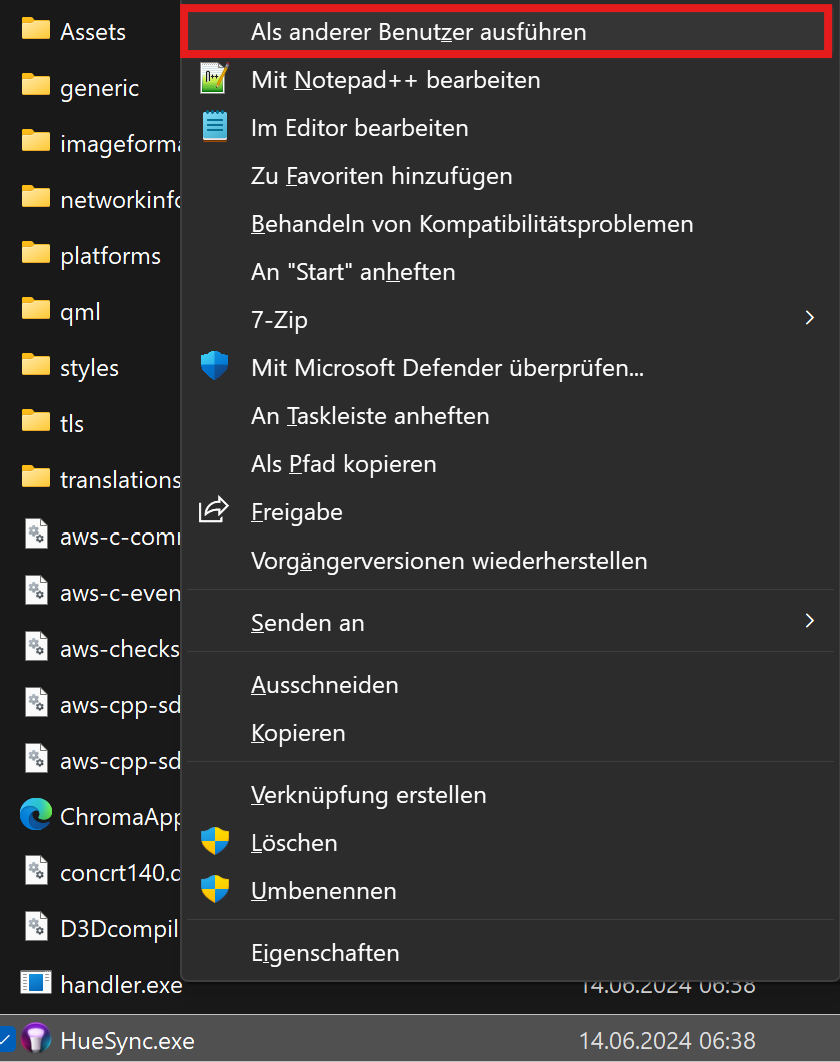Open Eigenschaften from the context menu
The width and height of the screenshot is (840, 1062).
pos(325,953)
